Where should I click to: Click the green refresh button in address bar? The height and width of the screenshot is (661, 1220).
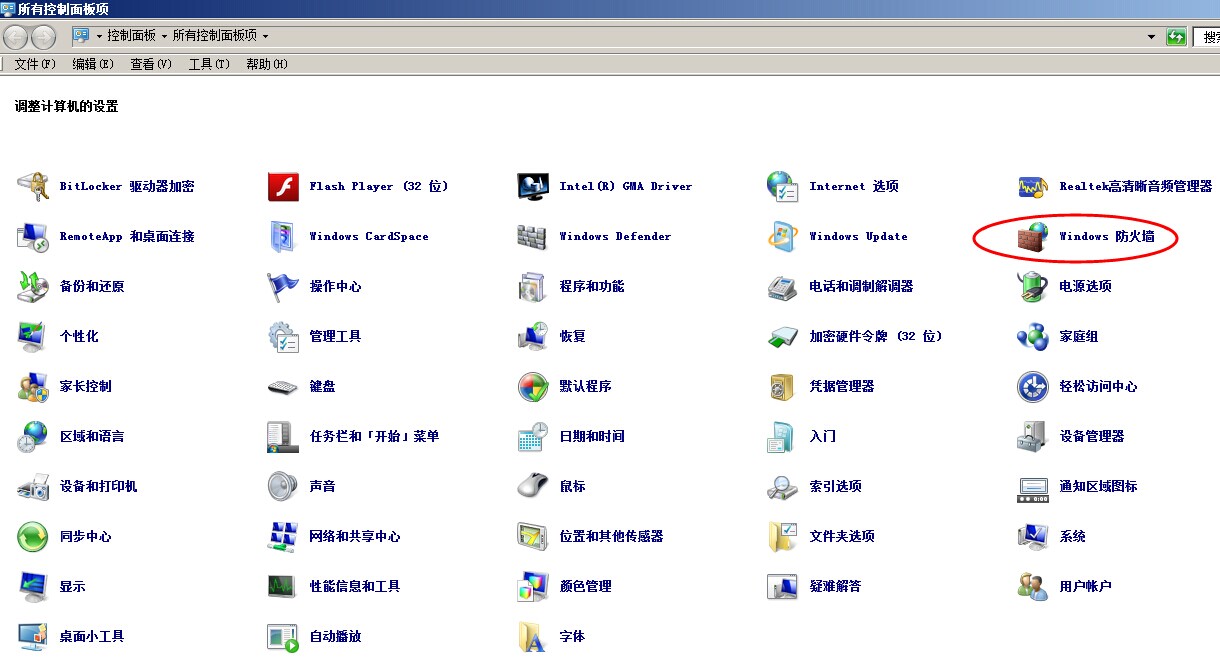(x=1177, y=37)
